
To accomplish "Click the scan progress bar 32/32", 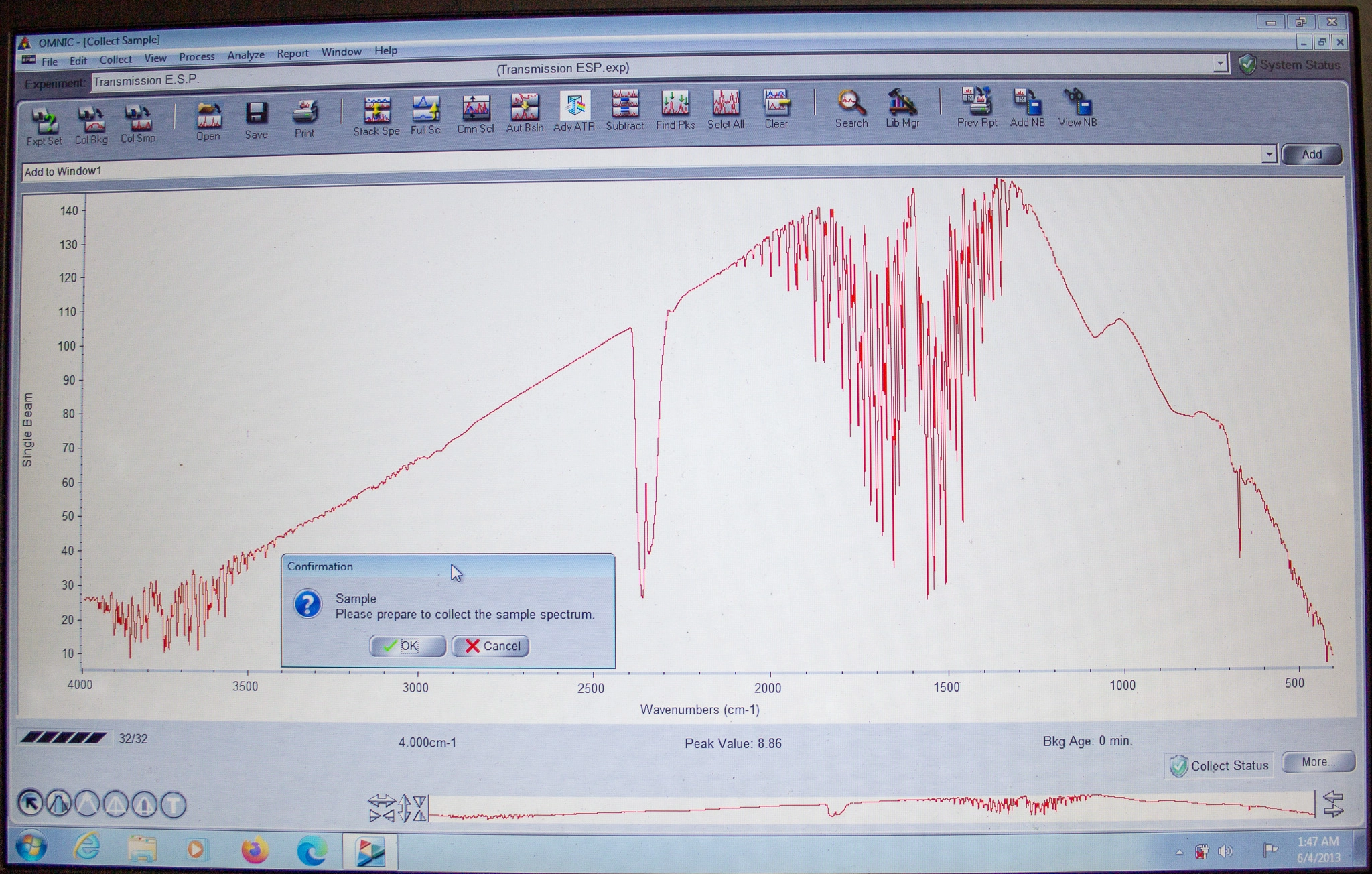I will point(64,738).
